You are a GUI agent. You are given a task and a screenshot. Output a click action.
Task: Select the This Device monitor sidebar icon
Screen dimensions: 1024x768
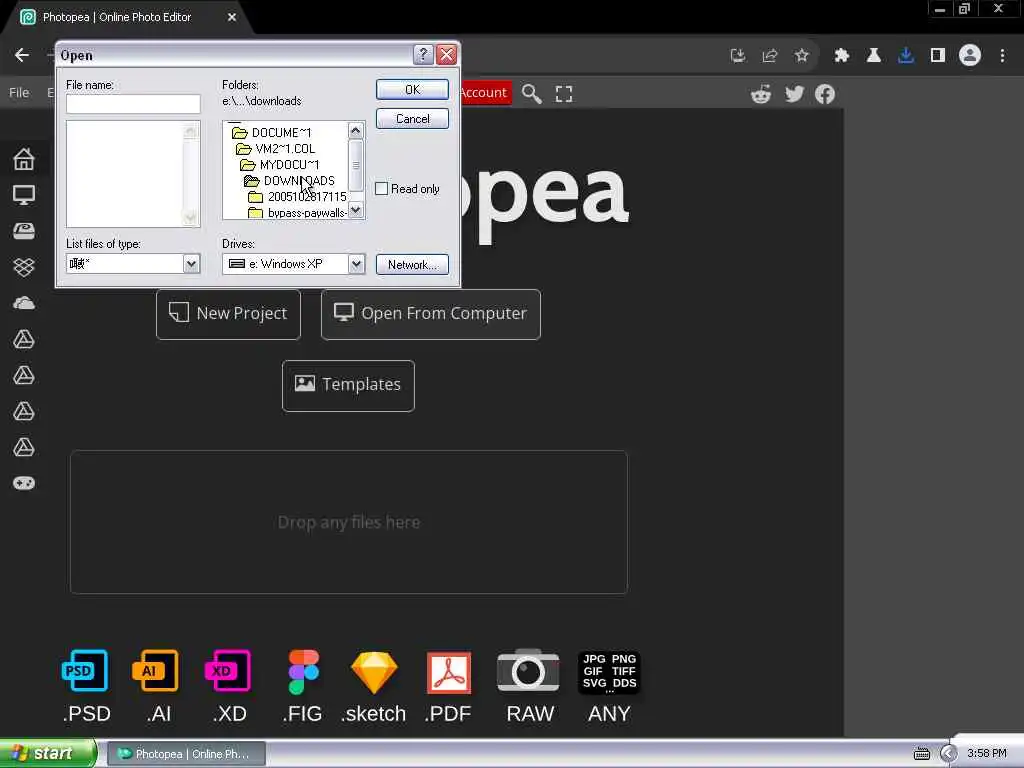coord(24,195)
